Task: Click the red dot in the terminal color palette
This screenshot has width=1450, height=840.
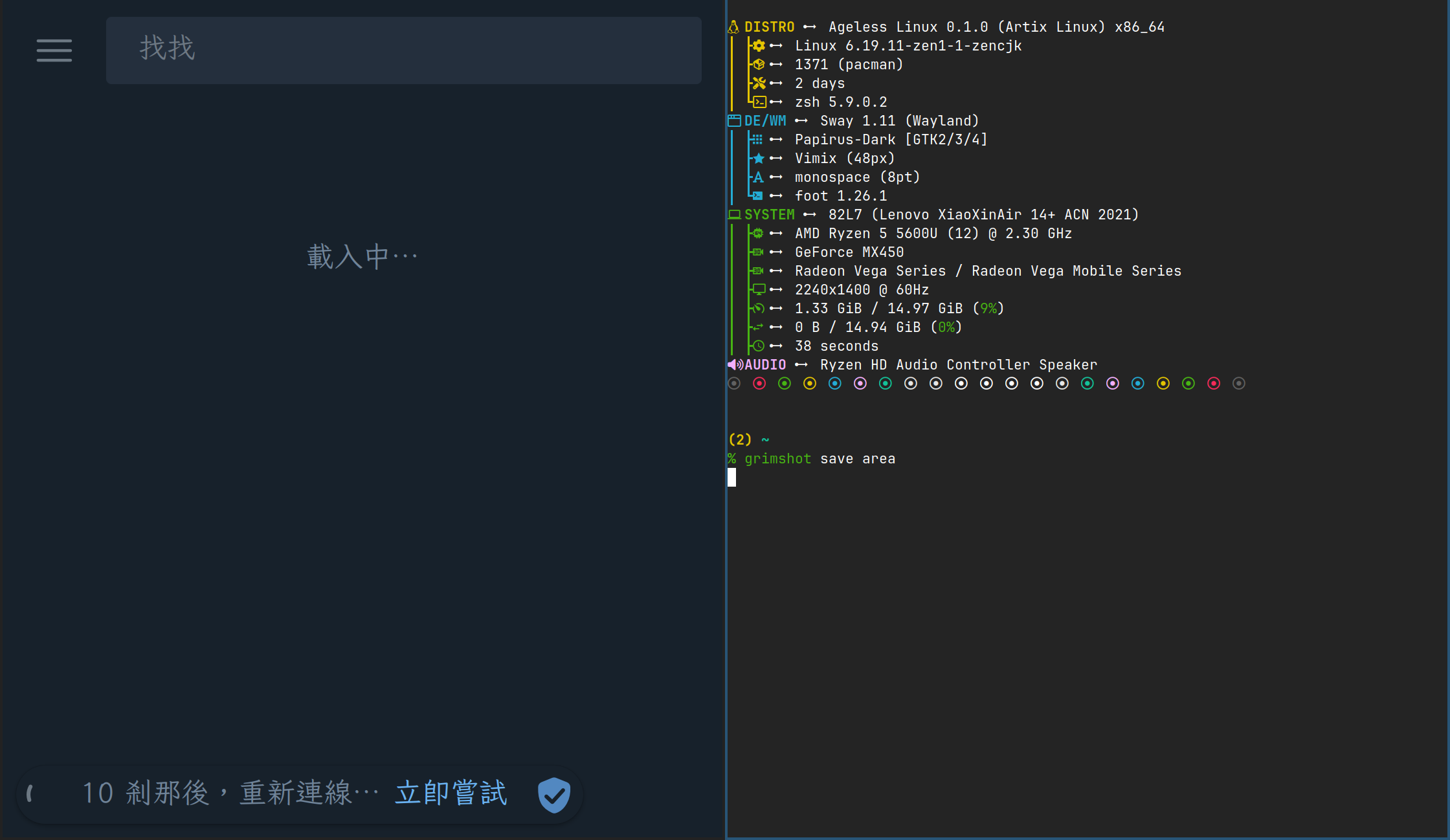Action: point(759,383)
